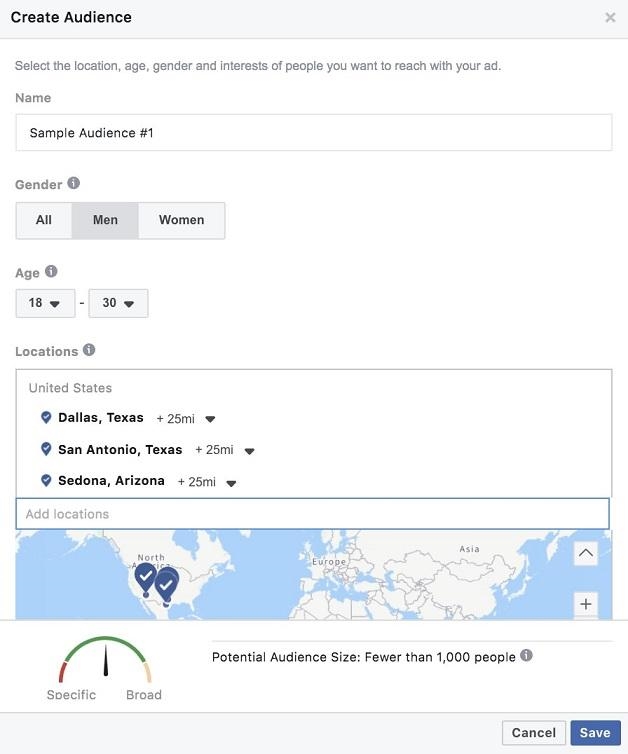
Task: Zoom in the map with plus icon
Action: pyautogui.click(x=585, y=604)
